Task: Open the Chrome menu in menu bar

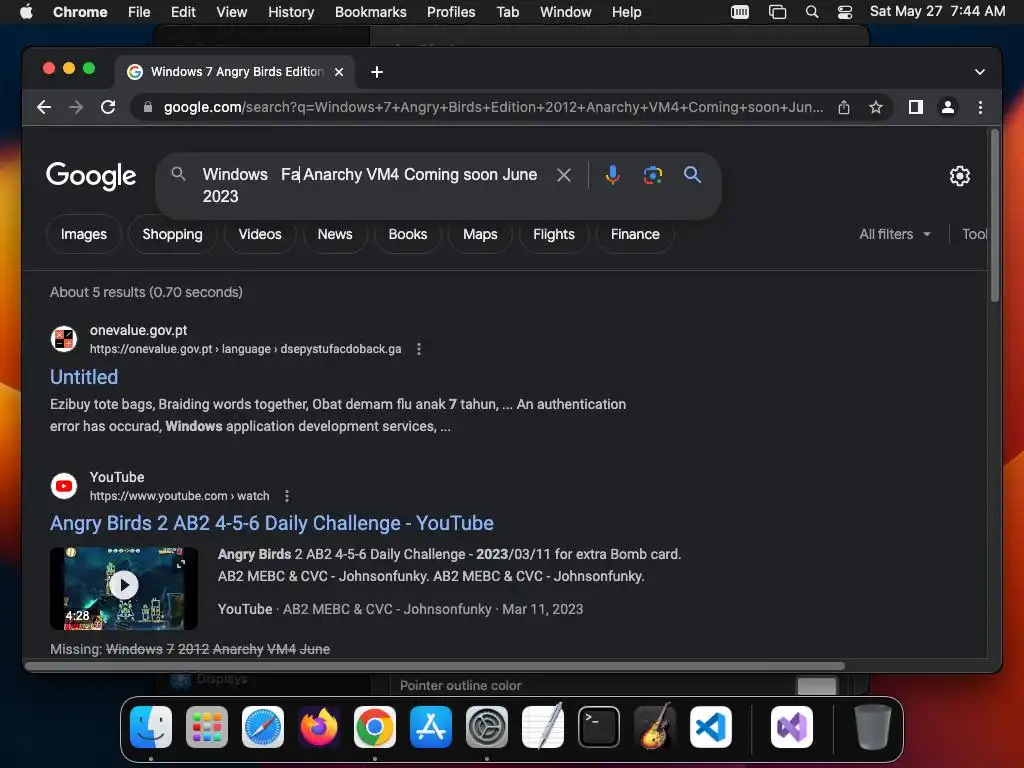Action: point(80,12)
